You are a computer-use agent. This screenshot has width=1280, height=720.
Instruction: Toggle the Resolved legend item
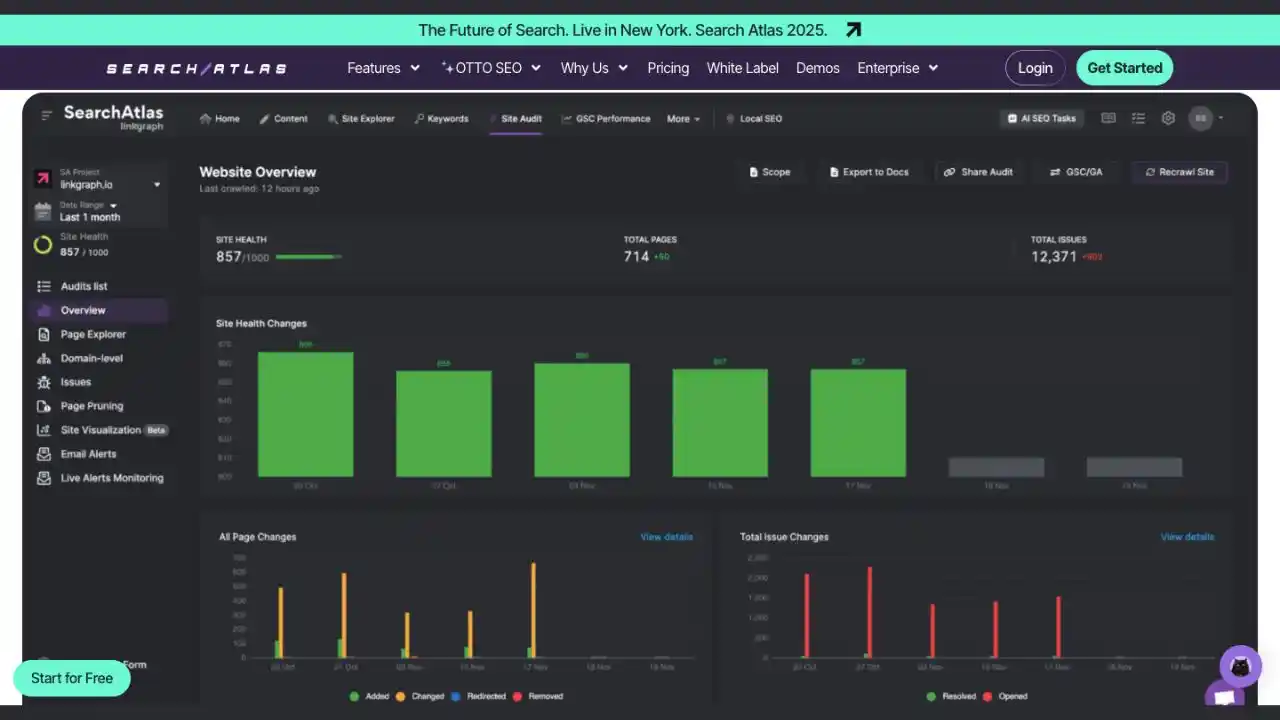tap(951, 696)
